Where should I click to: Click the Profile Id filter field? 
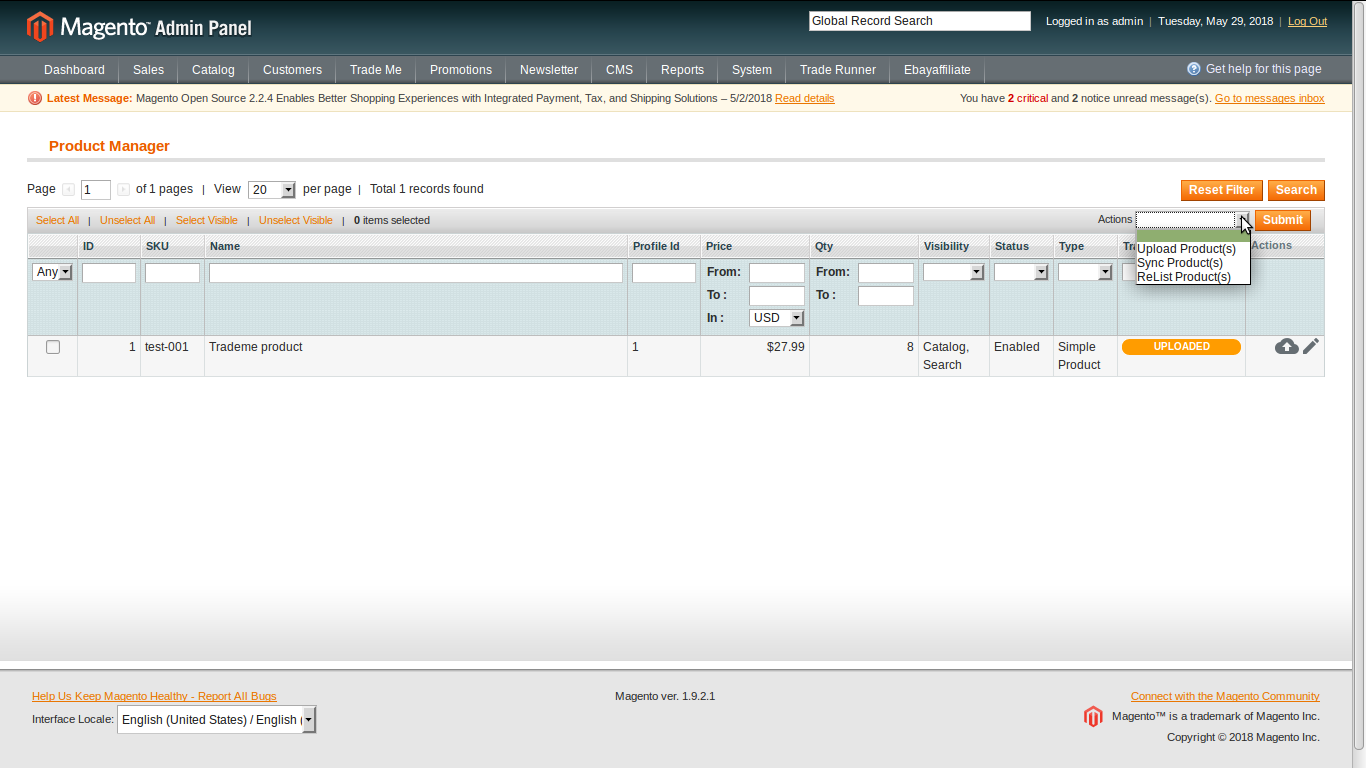point(664,273)
